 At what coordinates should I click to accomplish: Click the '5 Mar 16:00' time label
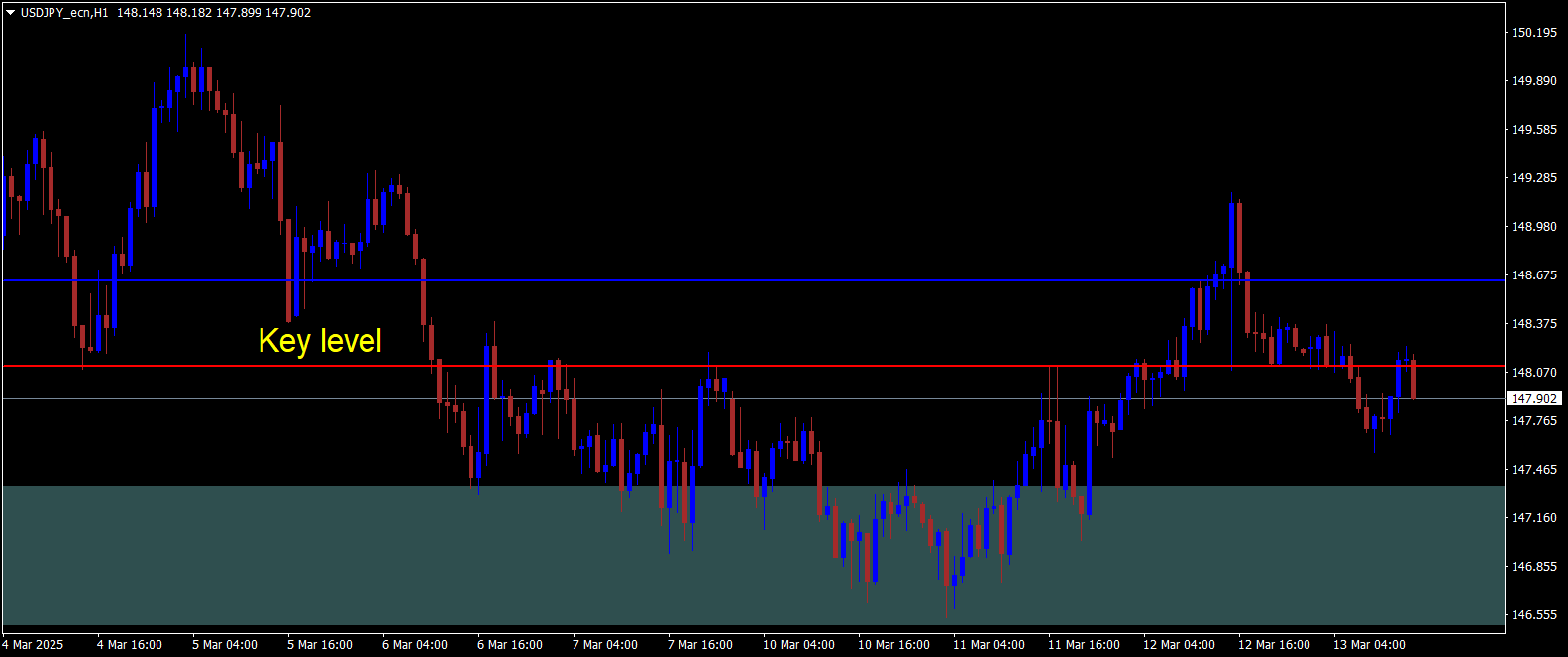pyautogui.click(x=320, y=645)
